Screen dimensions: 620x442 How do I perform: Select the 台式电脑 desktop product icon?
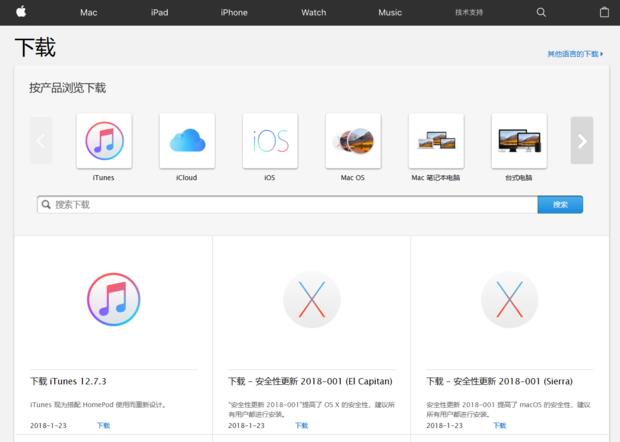pyautogui.click(x=519, y=141)
